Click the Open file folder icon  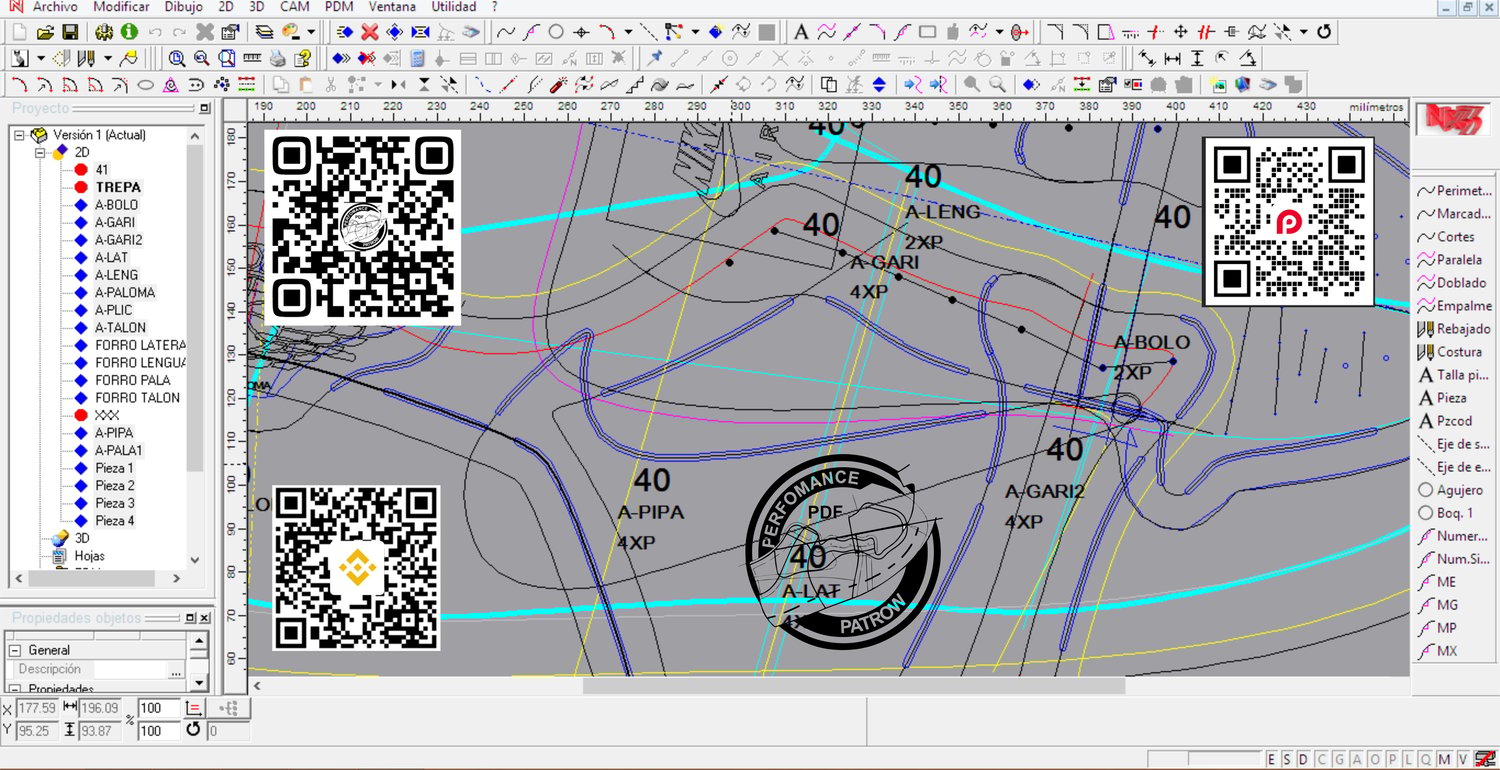tap(45, 32)
